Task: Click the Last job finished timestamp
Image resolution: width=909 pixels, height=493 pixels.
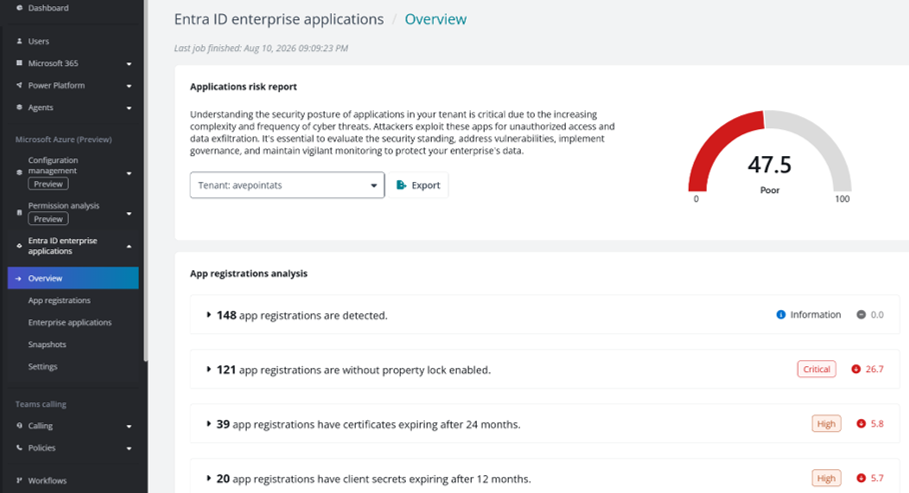Action: (261, 48)
